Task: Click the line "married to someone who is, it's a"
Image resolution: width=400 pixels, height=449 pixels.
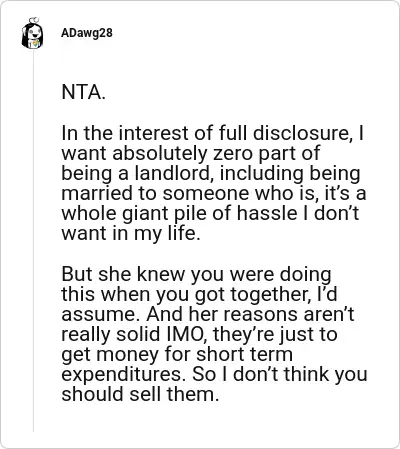Action: point(214,193)
